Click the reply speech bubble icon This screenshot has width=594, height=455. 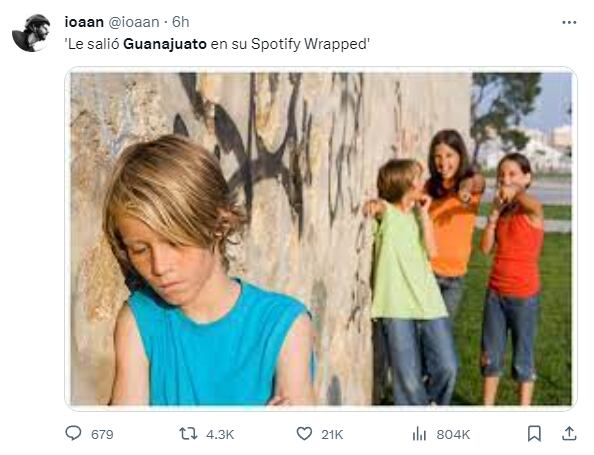73,433
